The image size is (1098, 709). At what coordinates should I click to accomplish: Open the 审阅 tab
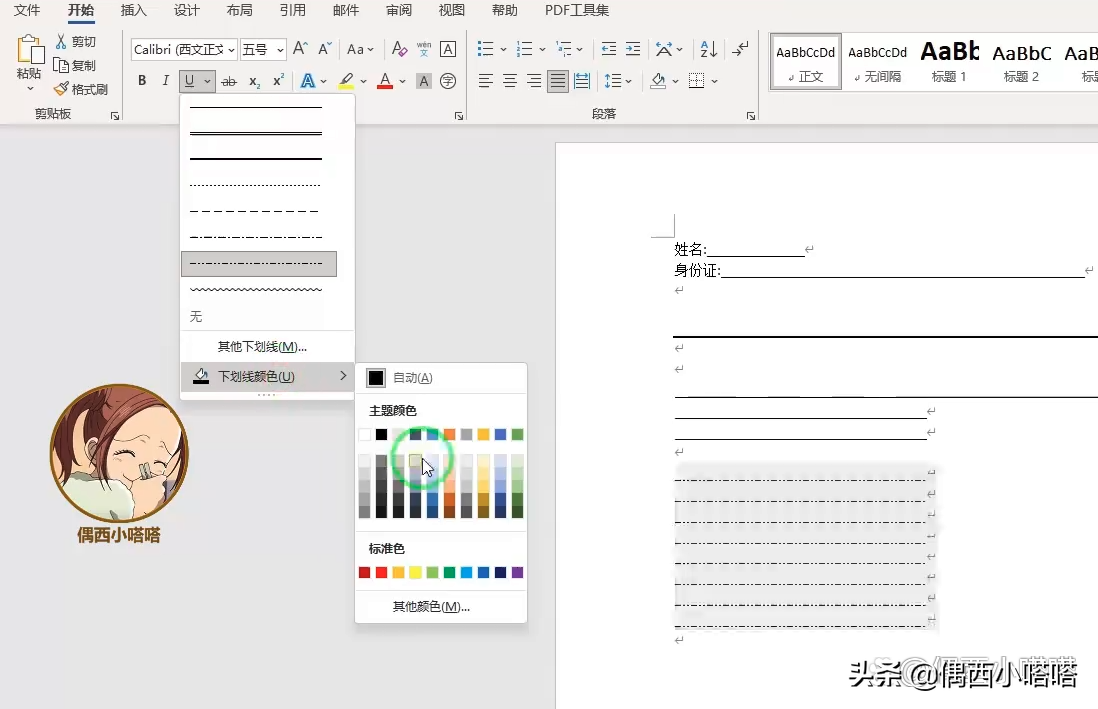[x=398, y=10]
